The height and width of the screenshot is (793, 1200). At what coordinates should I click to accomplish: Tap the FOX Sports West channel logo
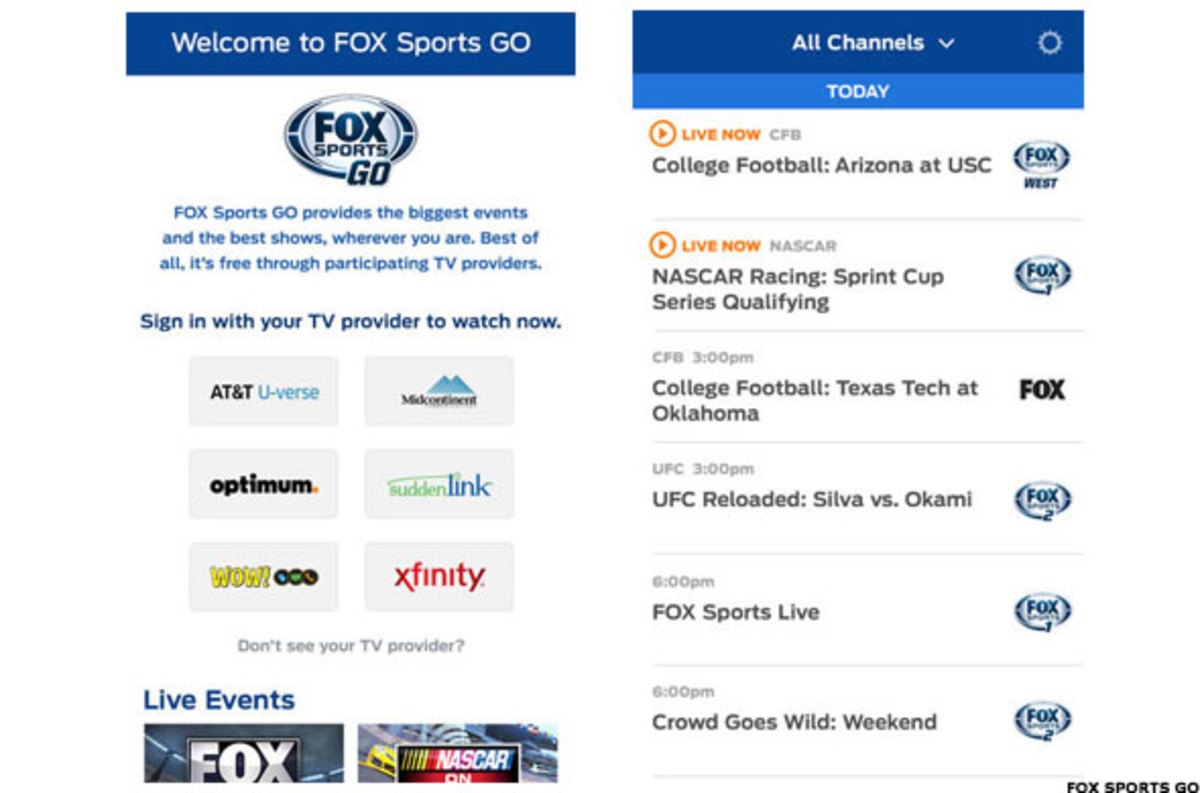(x=1041, y=164)
